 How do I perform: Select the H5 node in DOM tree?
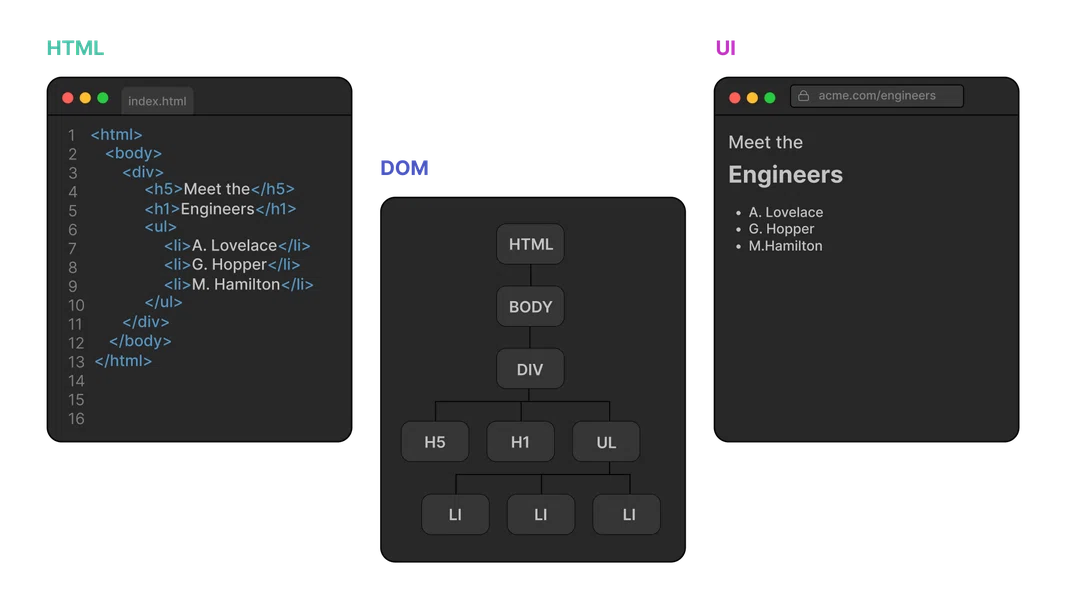click(435, 442)
